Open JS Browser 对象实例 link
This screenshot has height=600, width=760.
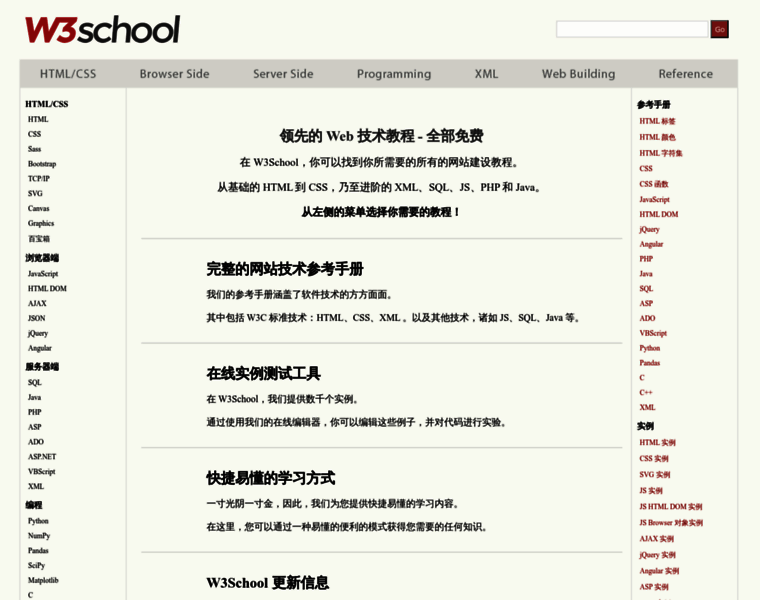(x=671, y=522)
